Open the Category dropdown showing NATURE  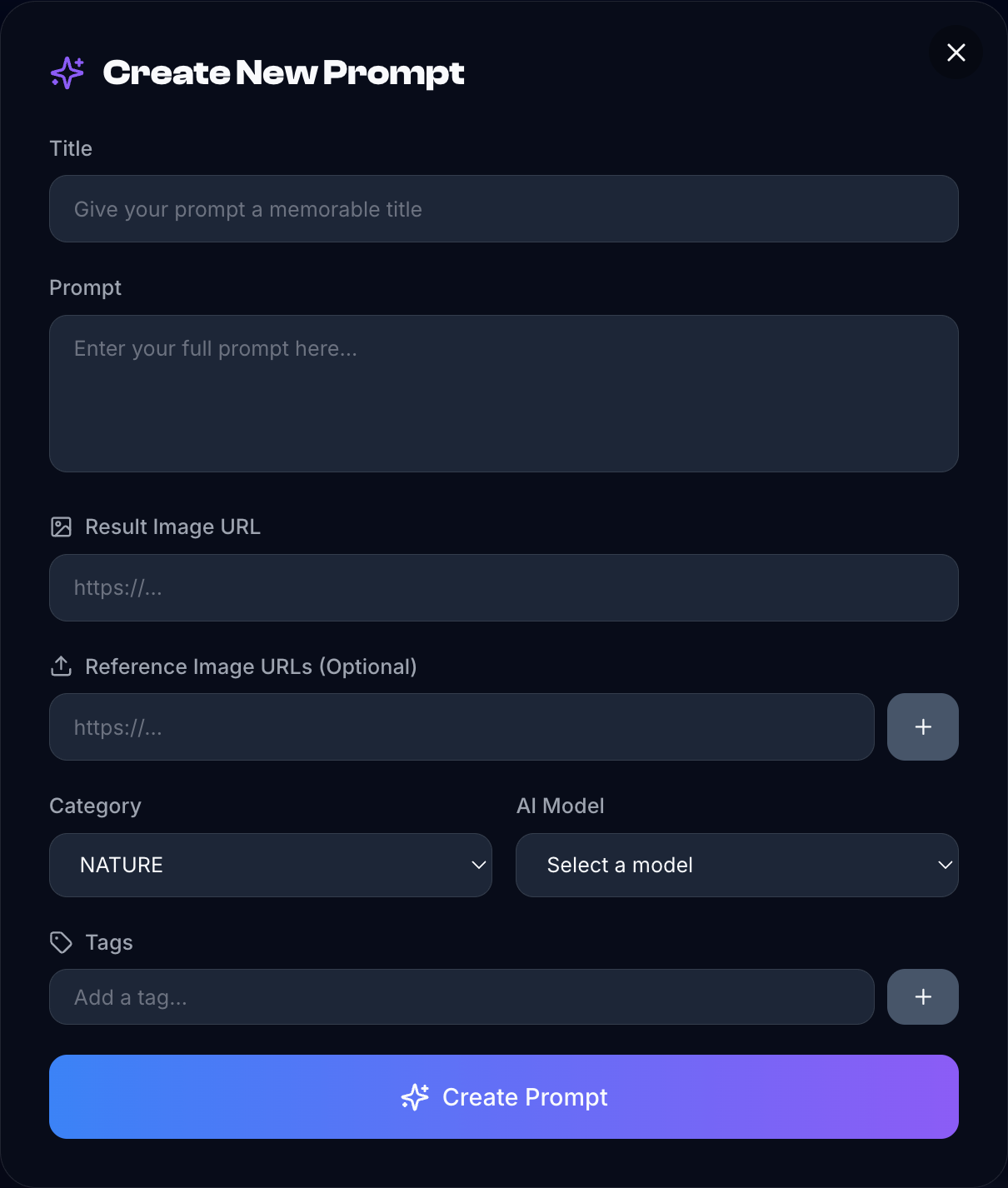(270, 865)
